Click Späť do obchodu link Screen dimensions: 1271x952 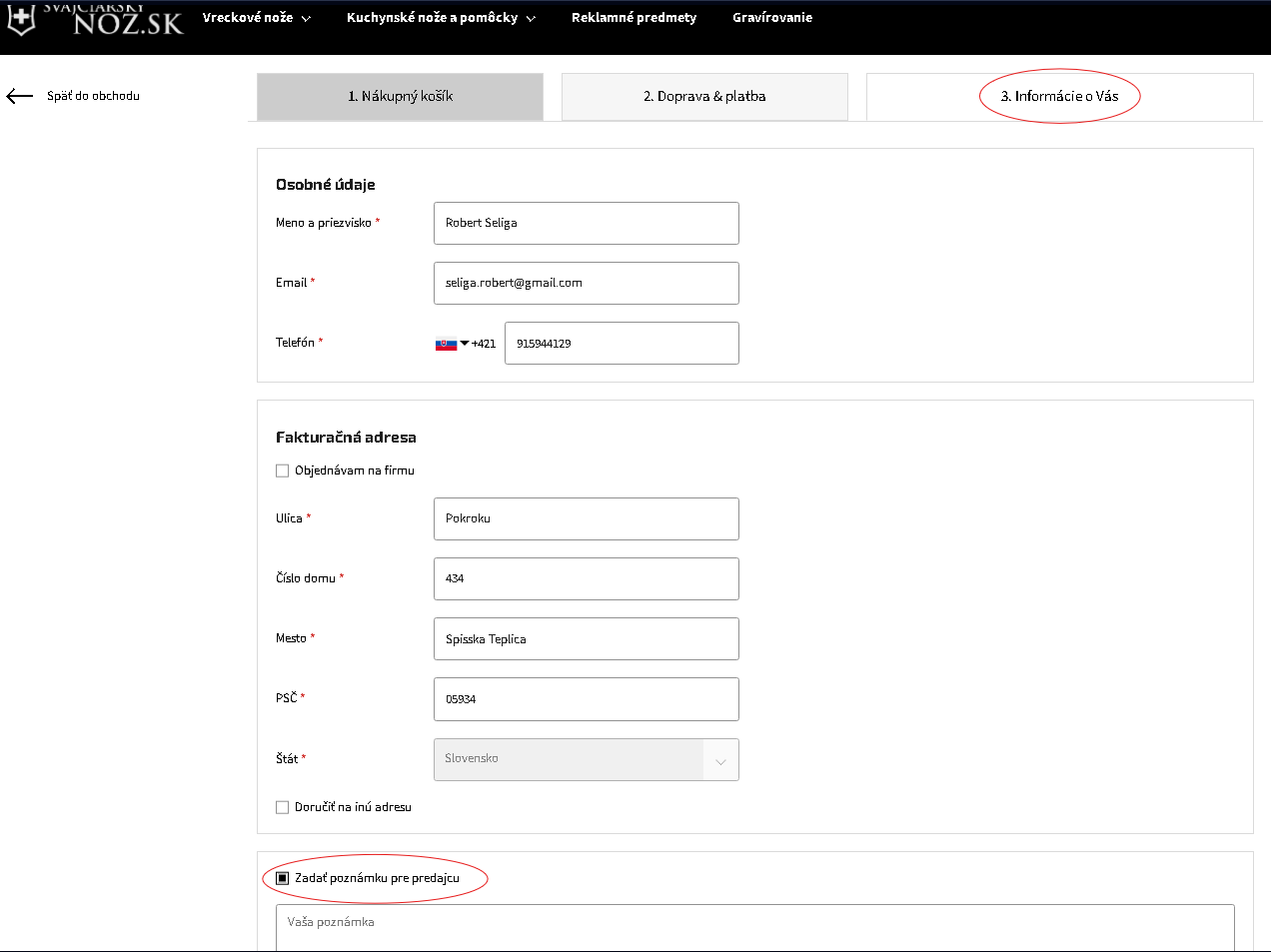93,96
